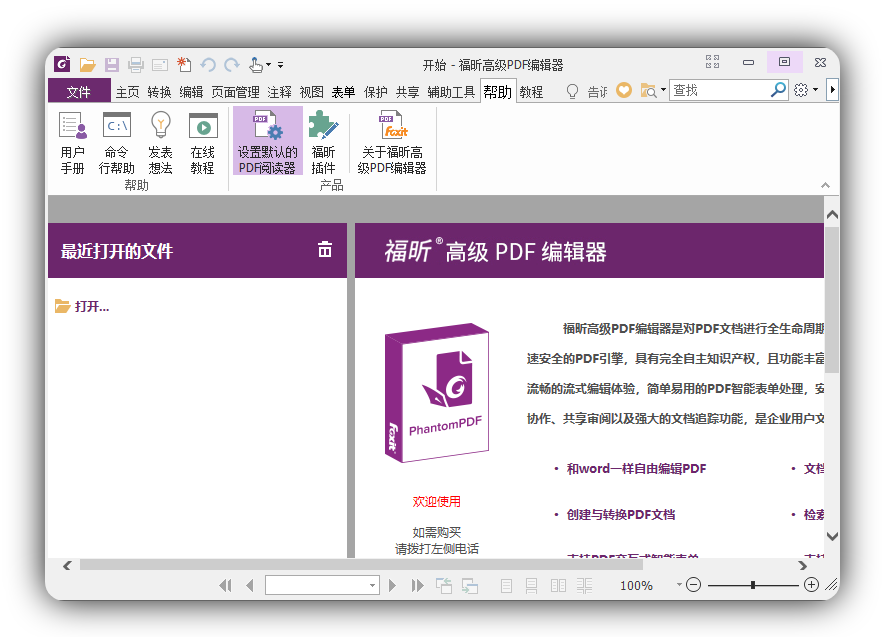Select the Hand tool in quick access toolbar
The height and width of the screenshot is (637, 890).
pos(254,64)
